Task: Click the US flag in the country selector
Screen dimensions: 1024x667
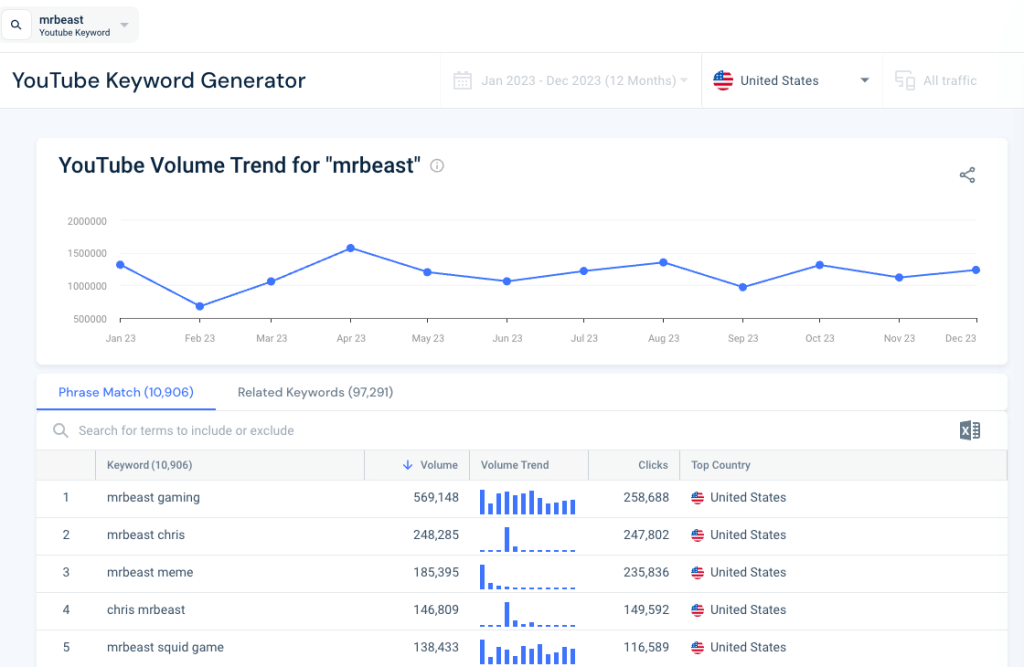Action: (722, 80)
